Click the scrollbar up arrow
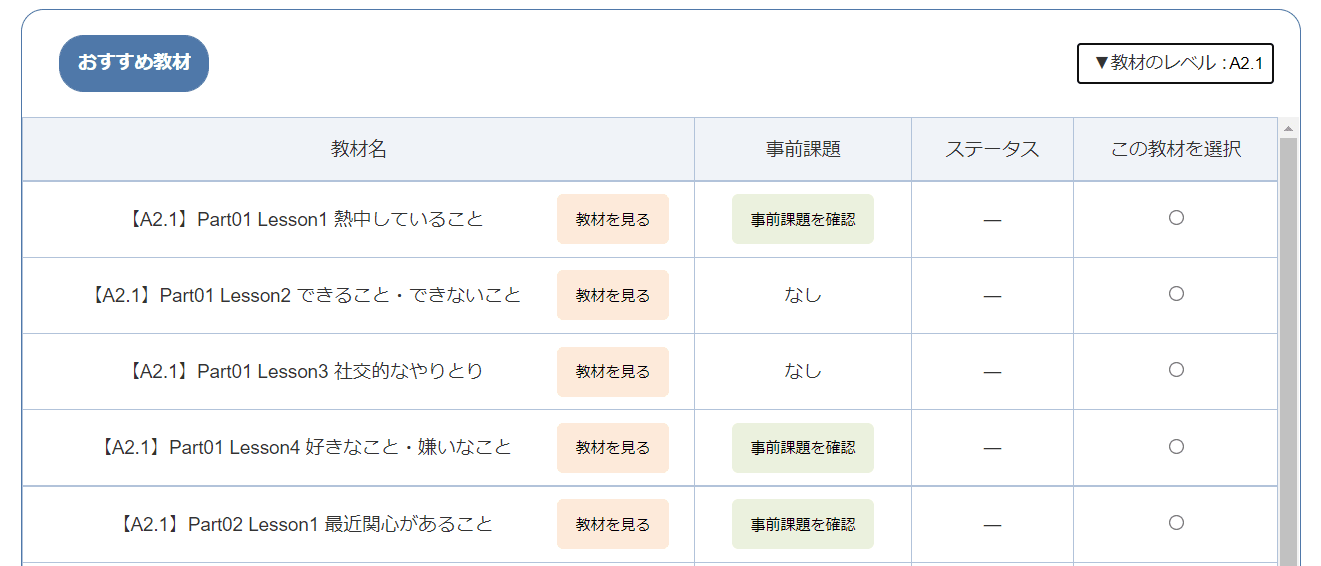This screenshot has height=566, width=1321. tap(1288, 128)
